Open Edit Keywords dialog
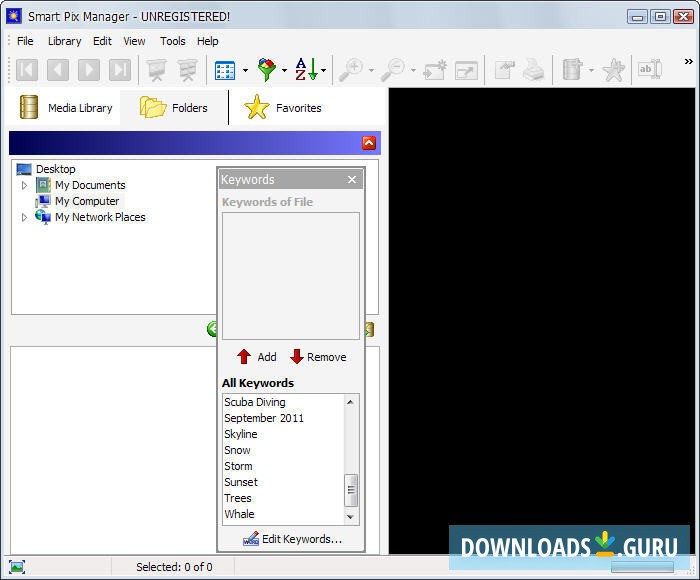The image size is (700, 580). pyautogui.click(x=292, y=539)
